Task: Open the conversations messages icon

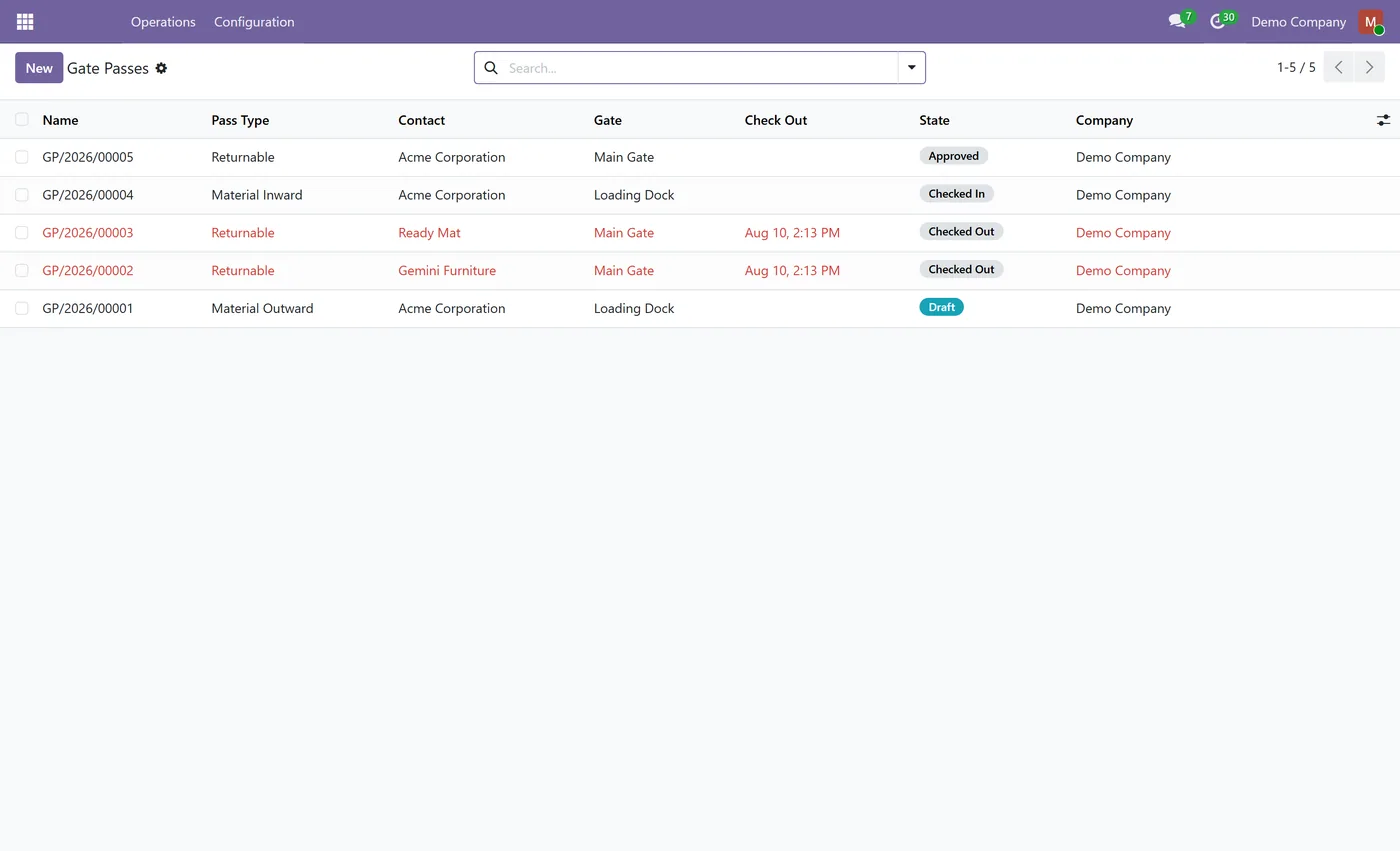Action: coord(1177,21)
